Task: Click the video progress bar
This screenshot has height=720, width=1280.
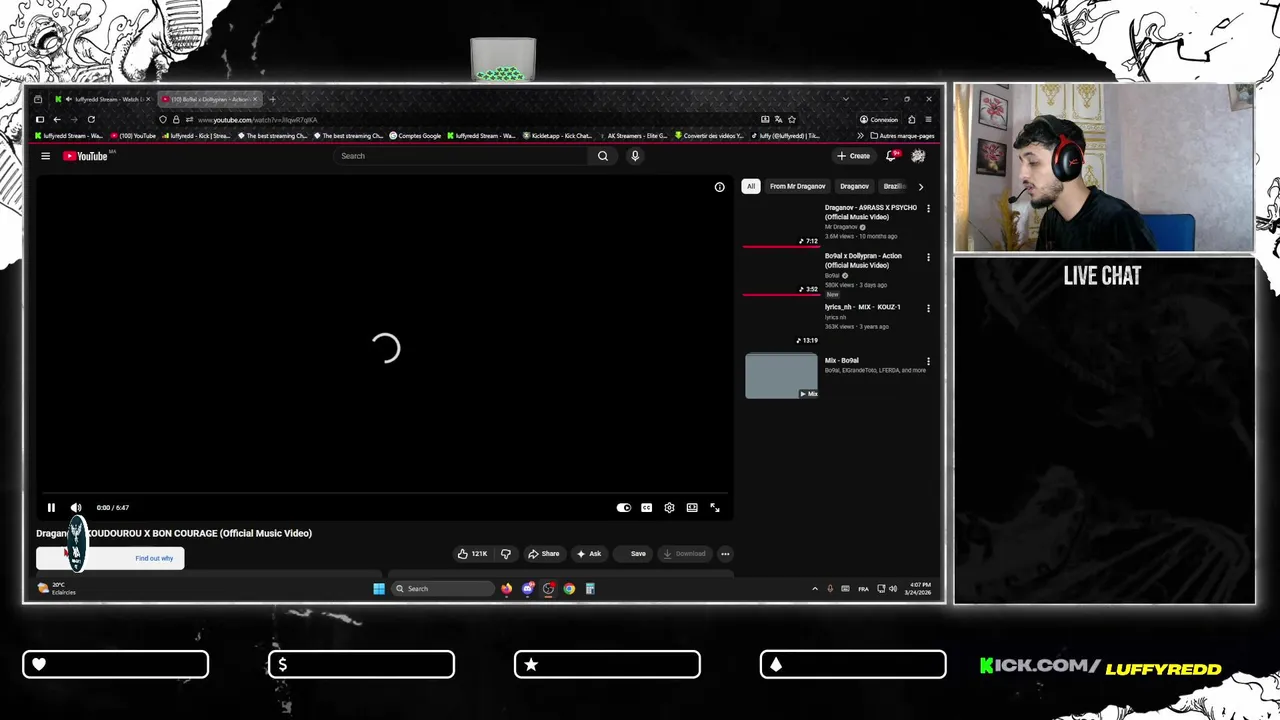Action: pos(385,494)
